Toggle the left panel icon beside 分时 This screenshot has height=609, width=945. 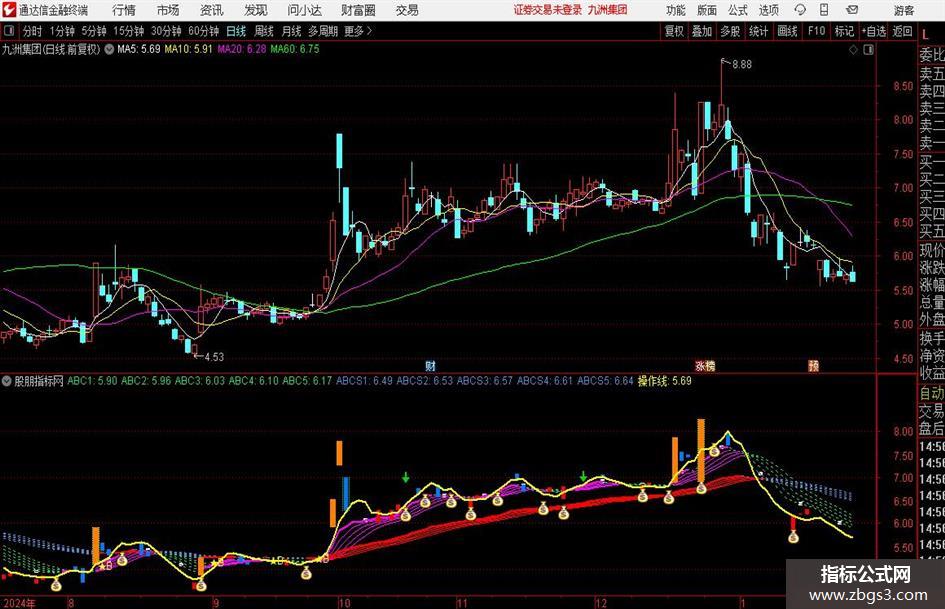(8, 31)
